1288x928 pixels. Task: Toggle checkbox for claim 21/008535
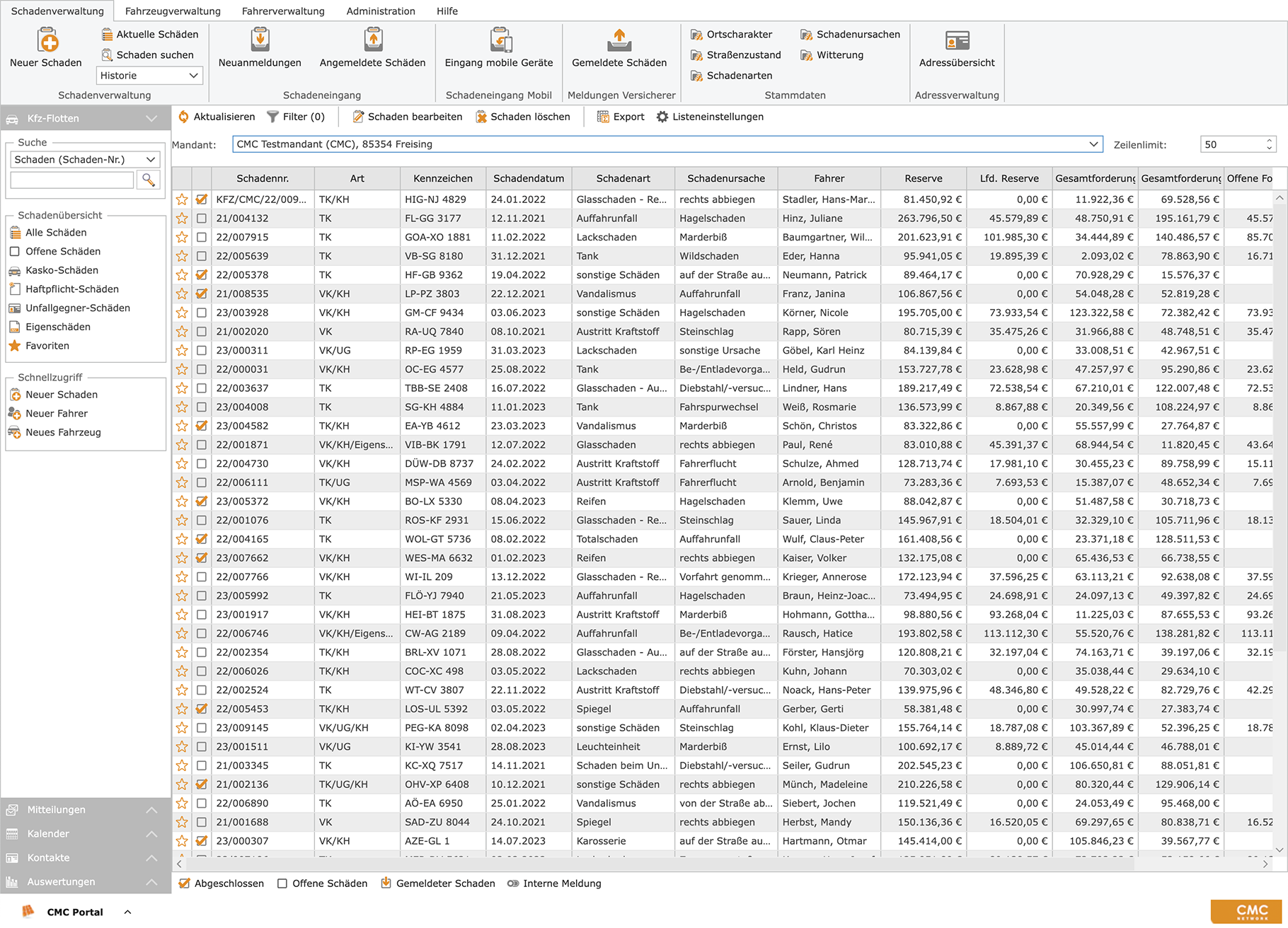(202, 294)
